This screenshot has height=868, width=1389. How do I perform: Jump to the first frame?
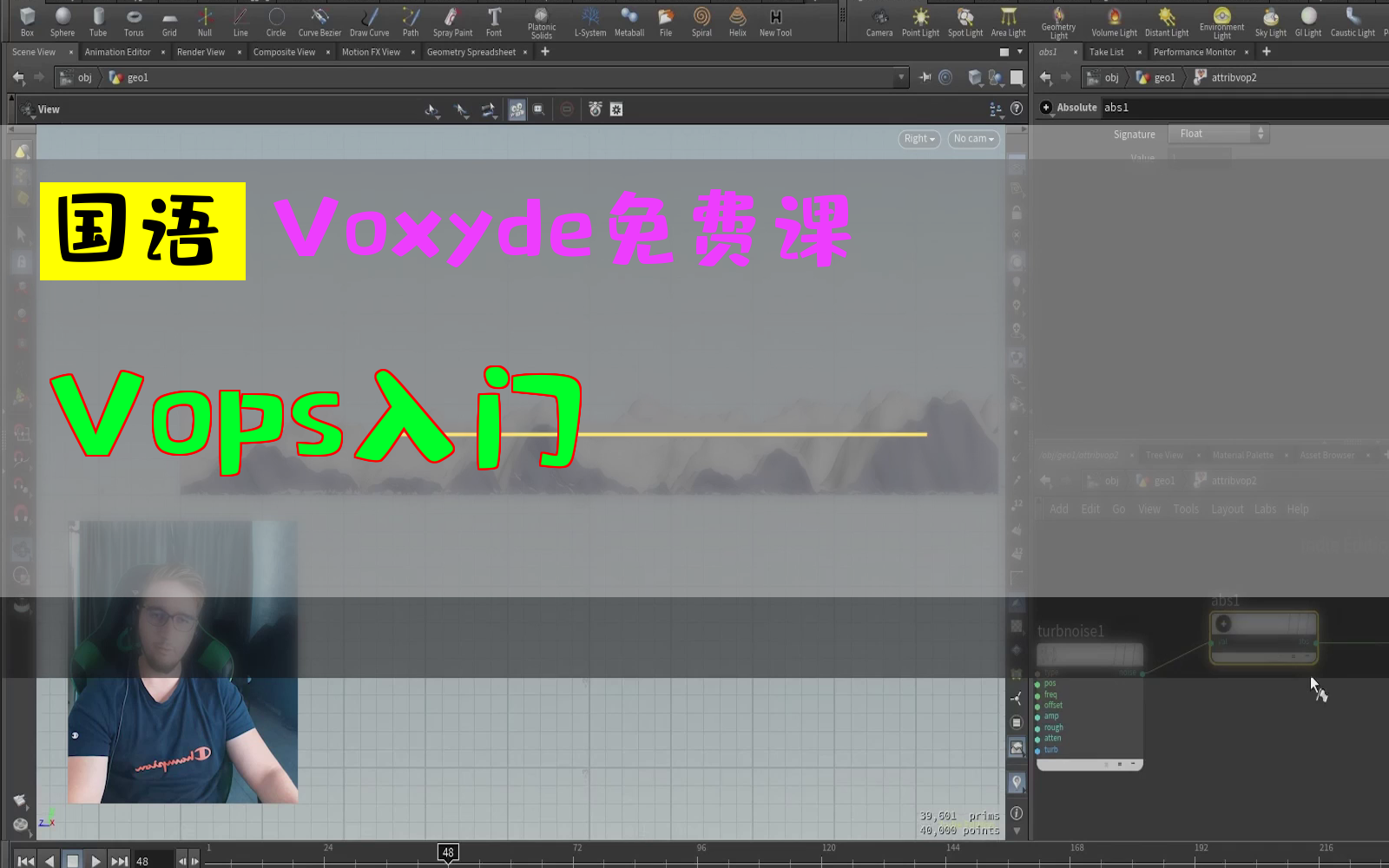tap(25, 861)
